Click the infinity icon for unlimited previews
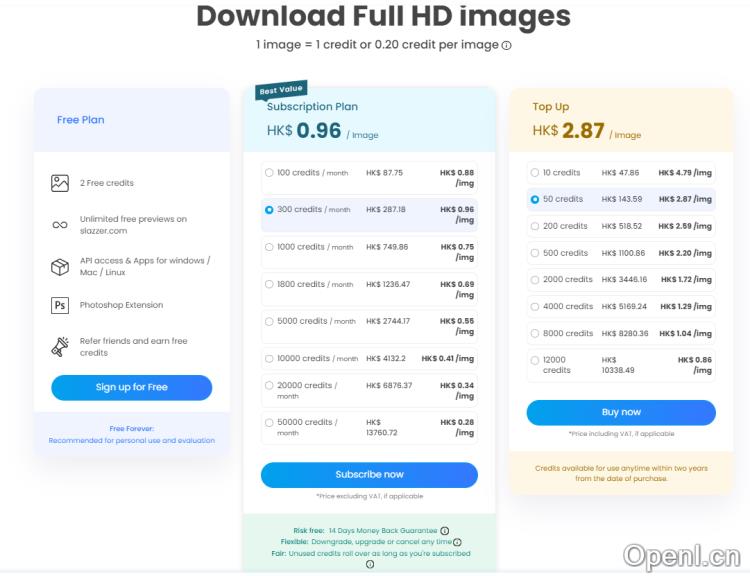This screenshot has height=576, width=750. pos(60,225)
